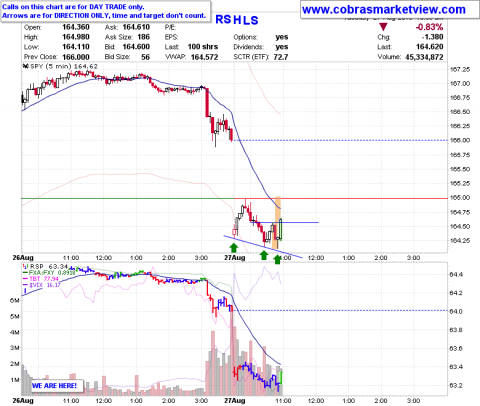This screenshot has height=406, width=480.
Task: Click the 'Arrows are for DIRECTION ONLY' notice line
Action: (104, 15)
